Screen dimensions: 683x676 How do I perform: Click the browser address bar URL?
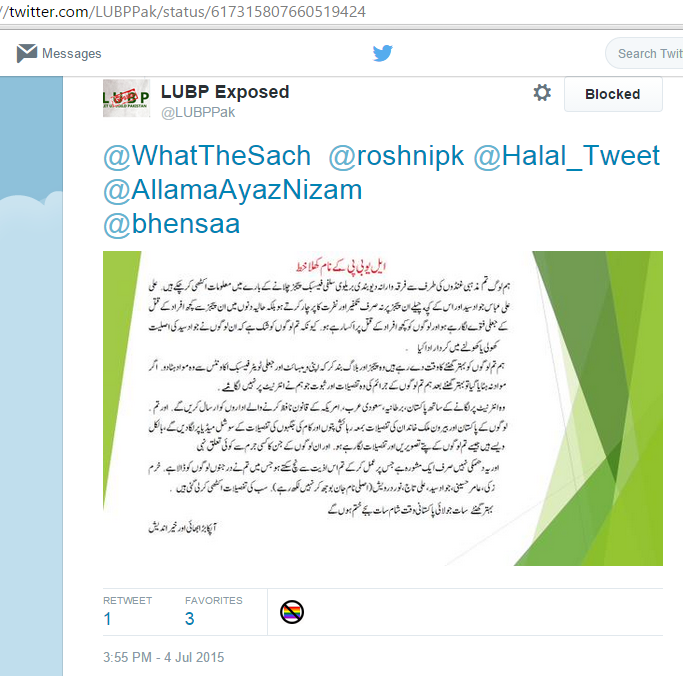coord(183,11)
